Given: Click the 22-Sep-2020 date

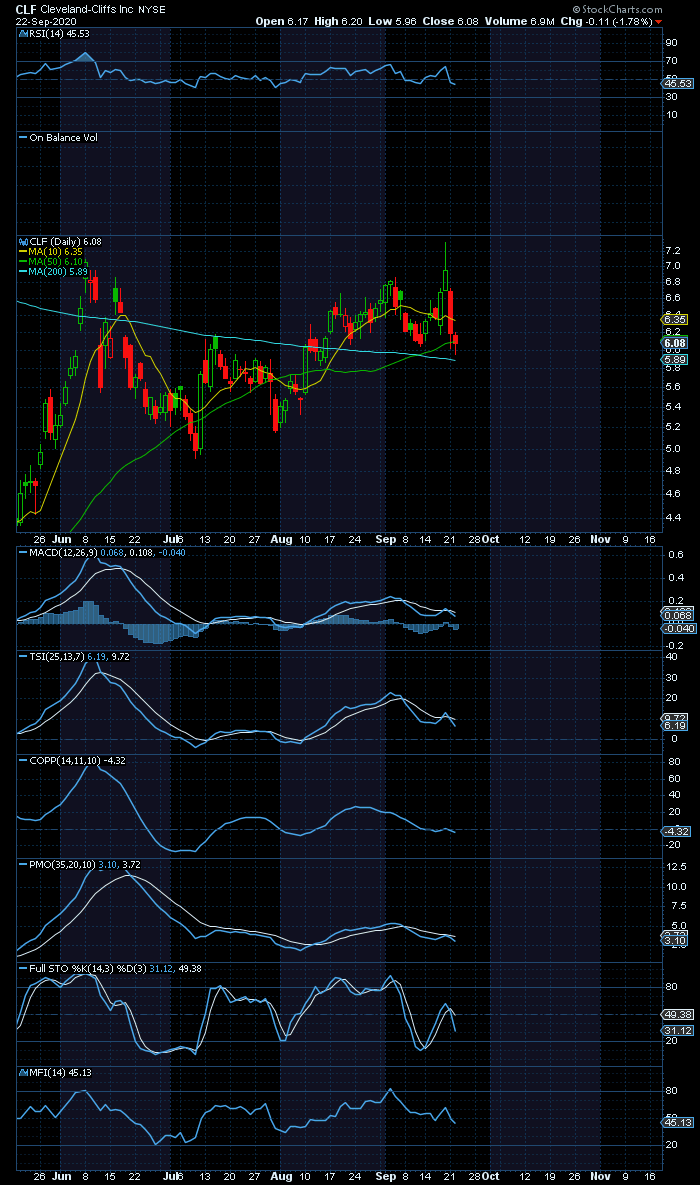Looking at the screenshot, I should pos(46,21).
